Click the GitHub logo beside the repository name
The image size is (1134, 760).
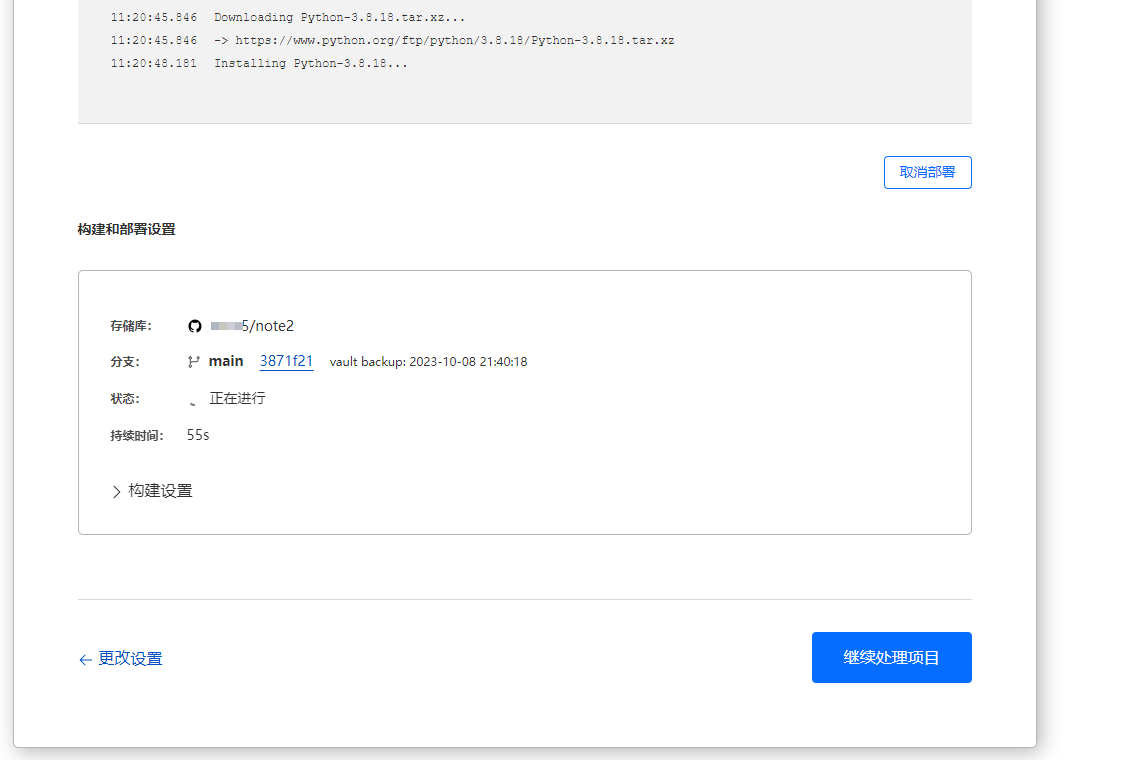195,326
